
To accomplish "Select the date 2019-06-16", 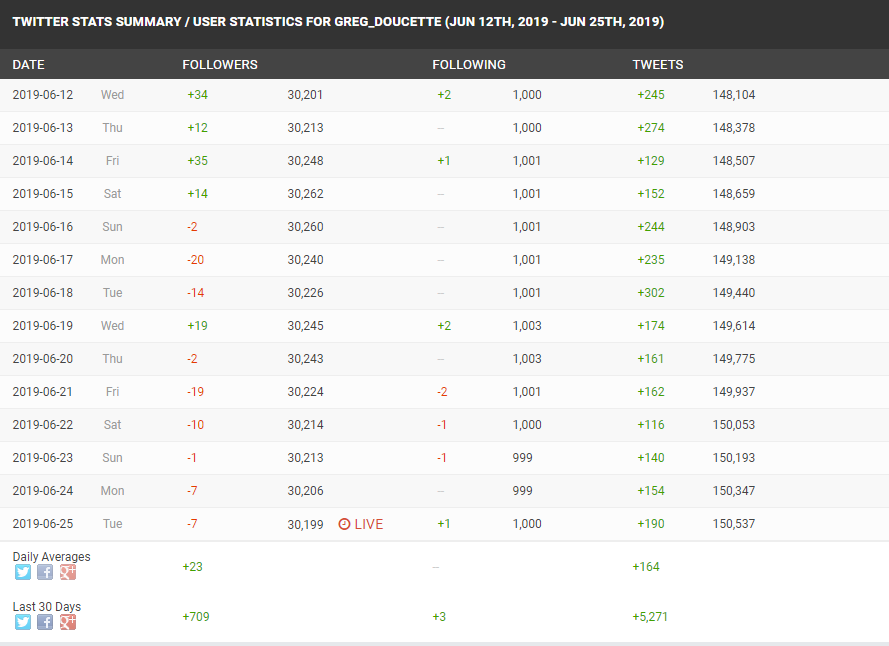I will [43, 227].
